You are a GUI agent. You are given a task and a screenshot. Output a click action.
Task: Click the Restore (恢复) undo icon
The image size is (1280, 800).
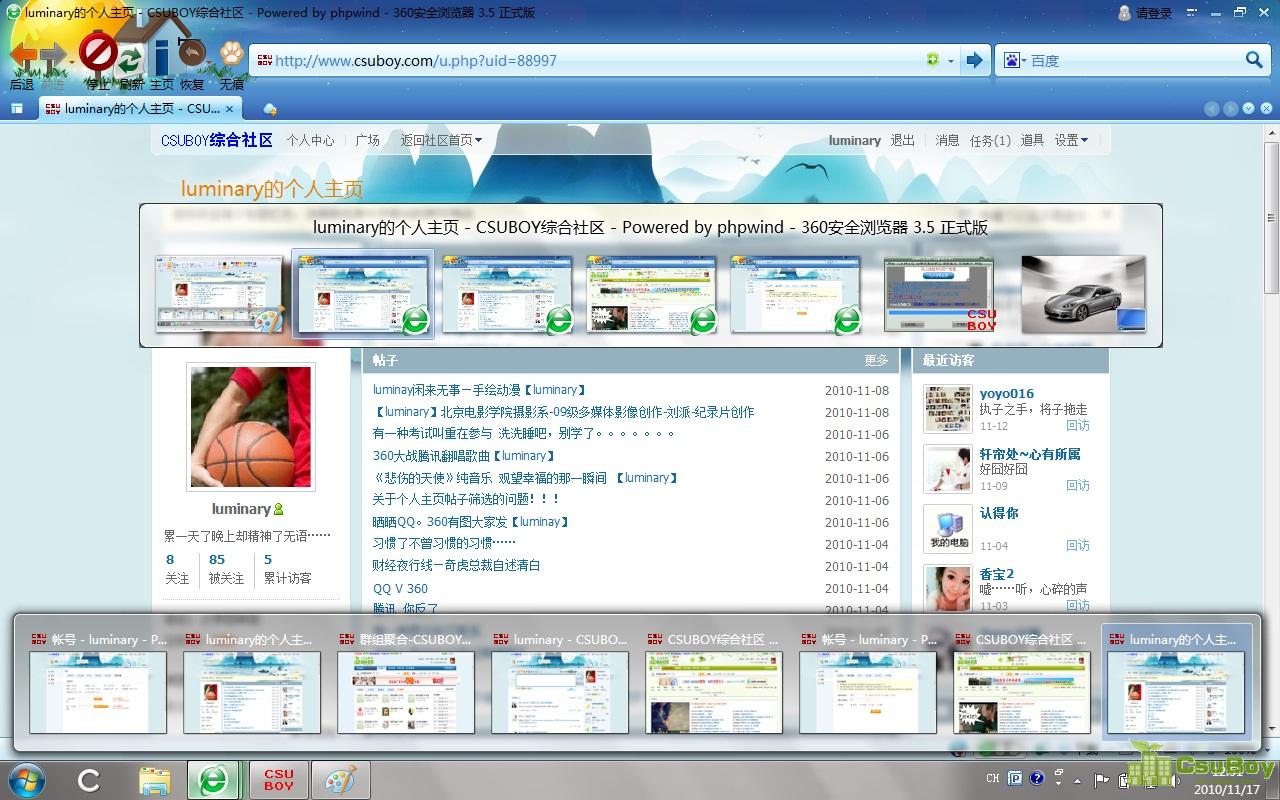pos(191,51)
